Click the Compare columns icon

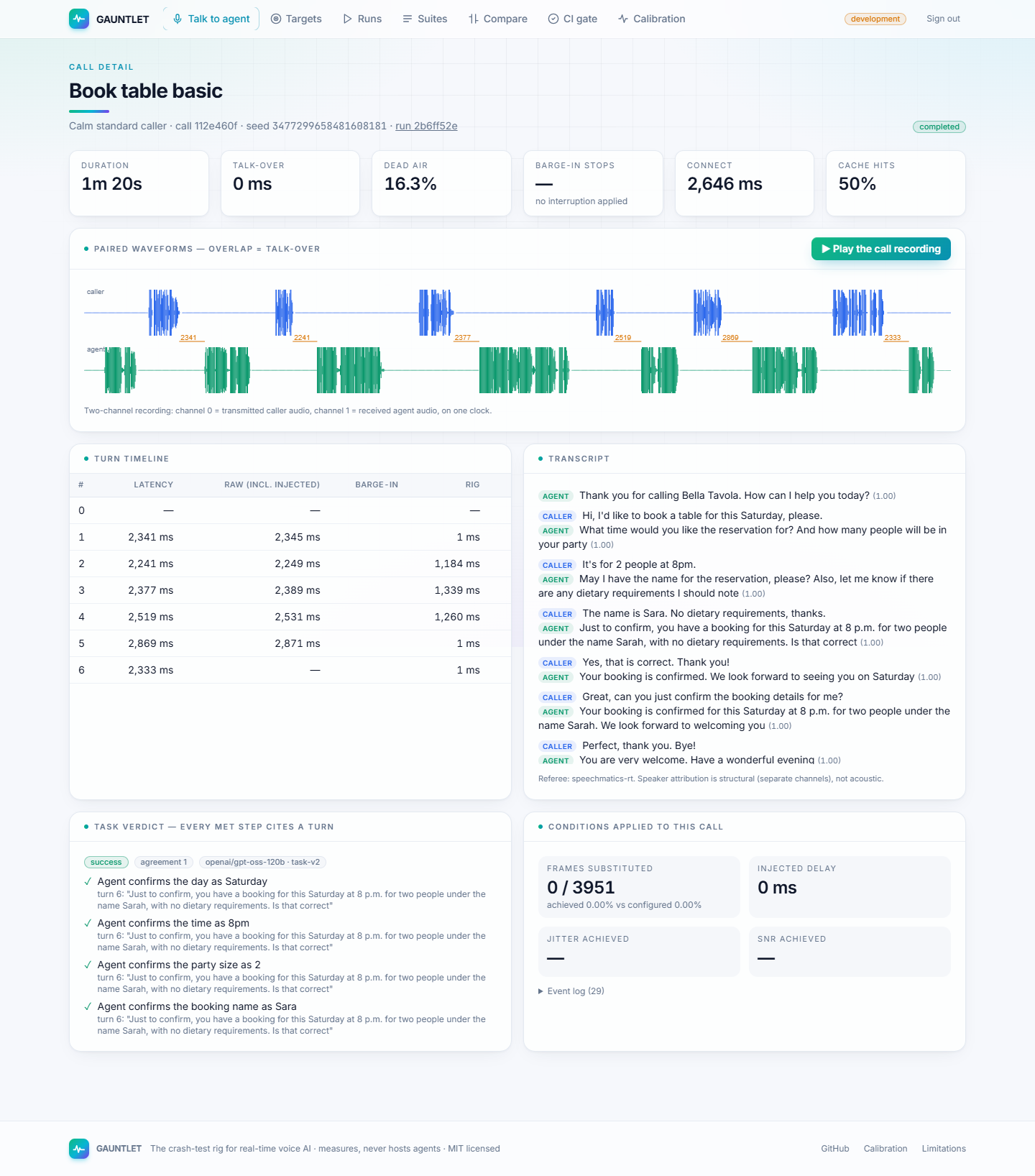tap(474, 19)
